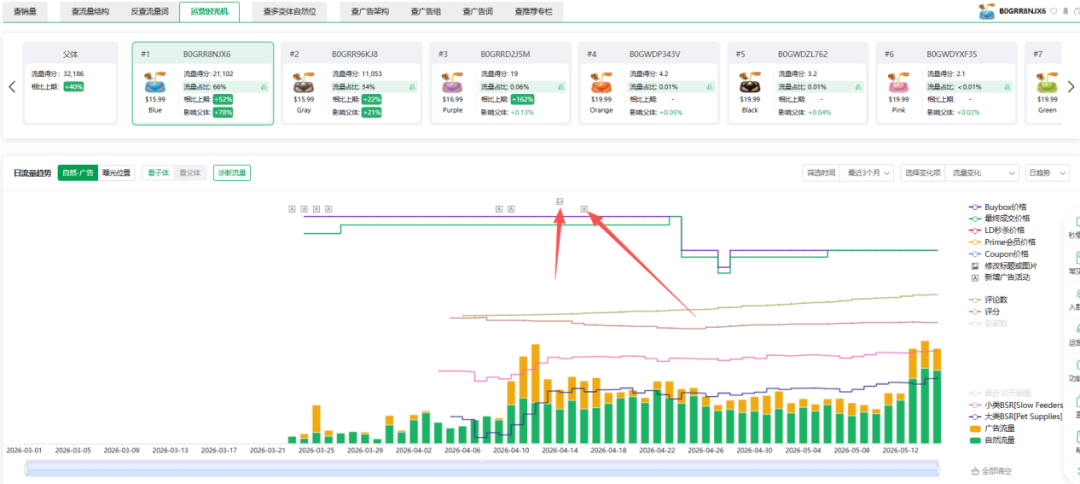Screen dimensions: 1080x484
Task: Click the Blue product thumbnail in card #1
Action: pos(155,84)
